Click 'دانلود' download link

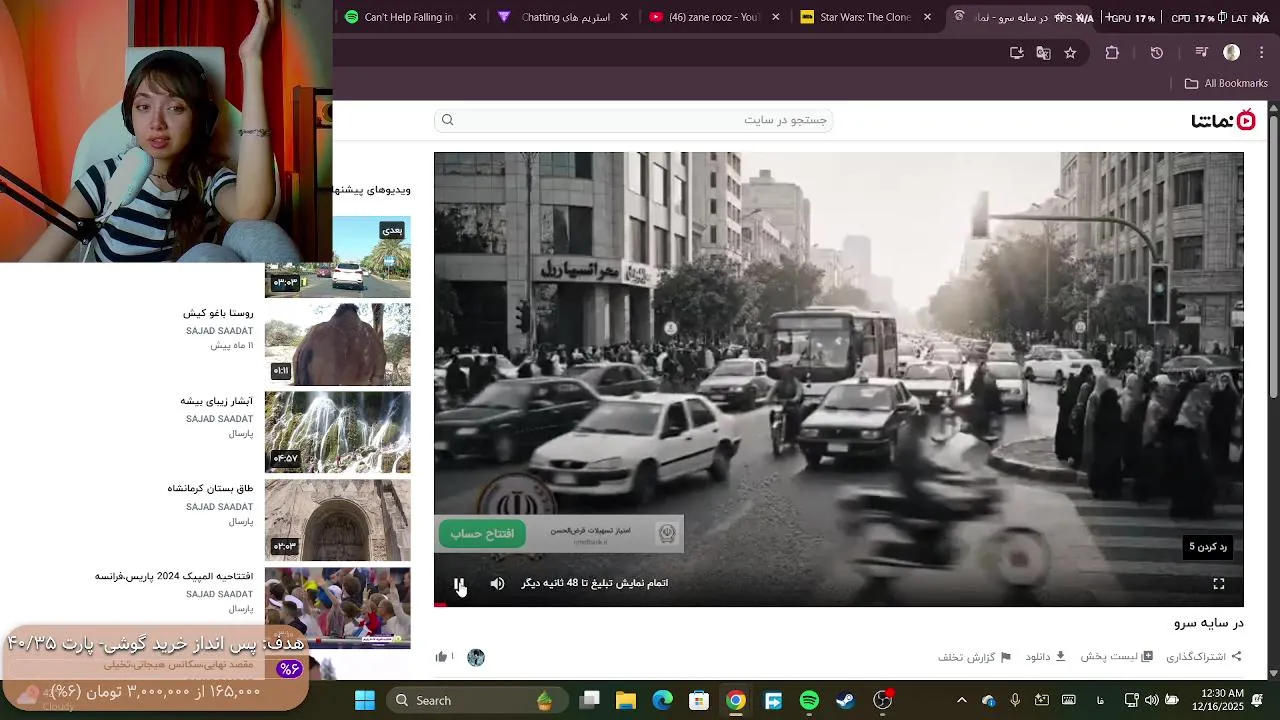coord(1045,657)
